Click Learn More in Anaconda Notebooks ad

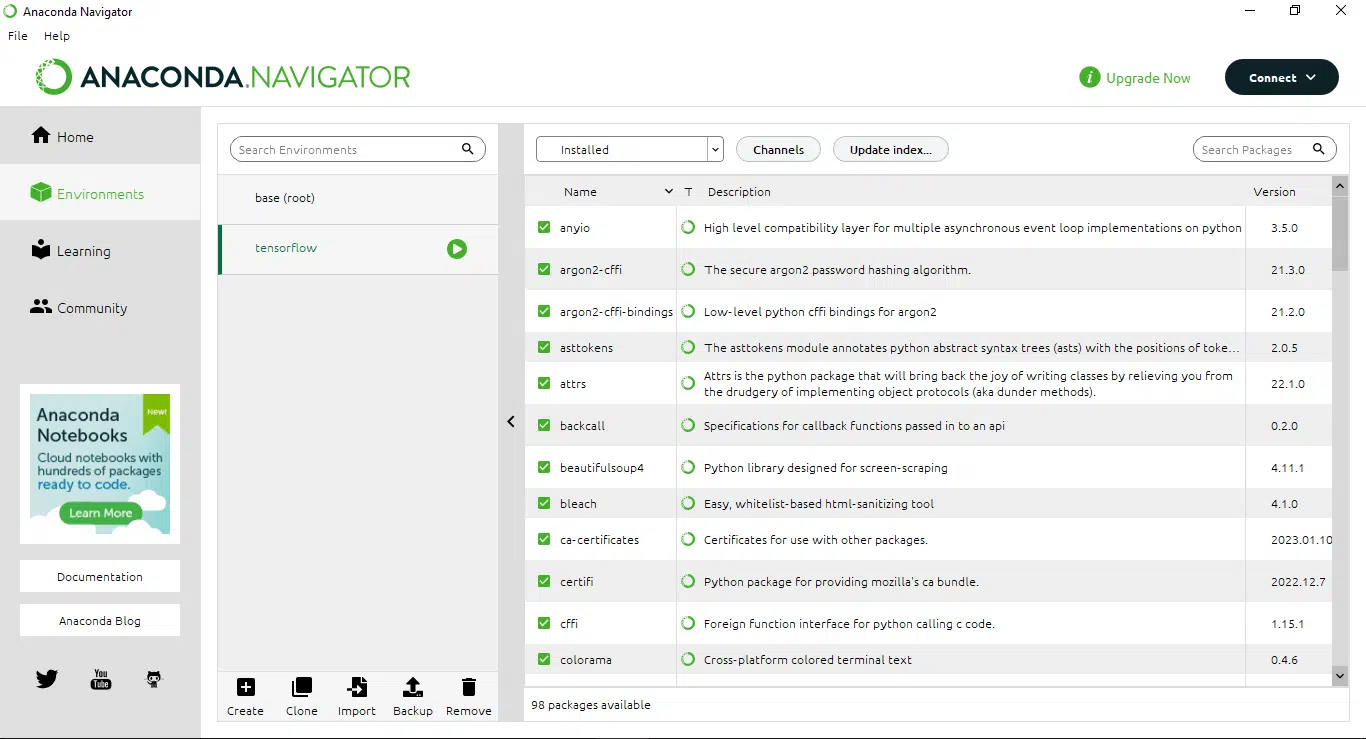(x=100, y=513)
